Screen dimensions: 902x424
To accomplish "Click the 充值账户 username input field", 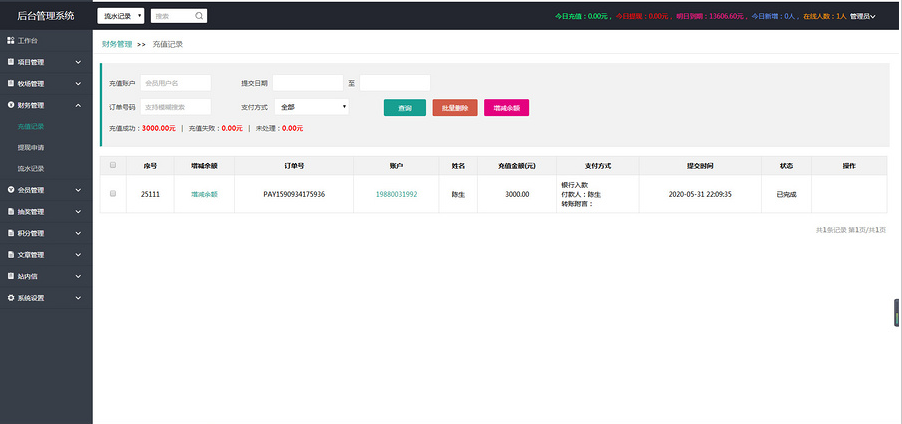I will pos(175,83).
